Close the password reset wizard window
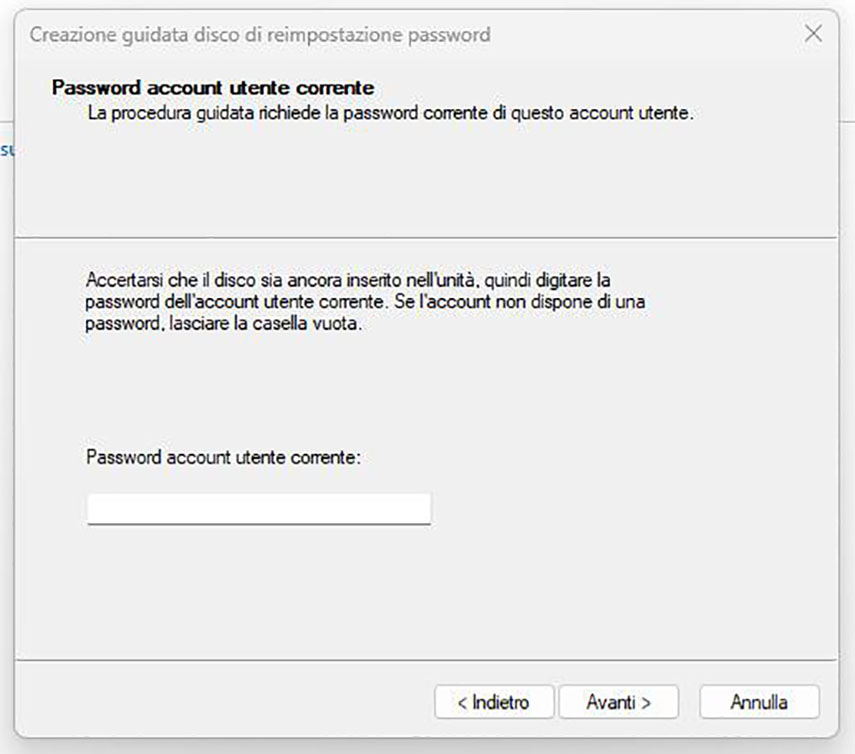This screenshot has width=855, height=754. 813,34
